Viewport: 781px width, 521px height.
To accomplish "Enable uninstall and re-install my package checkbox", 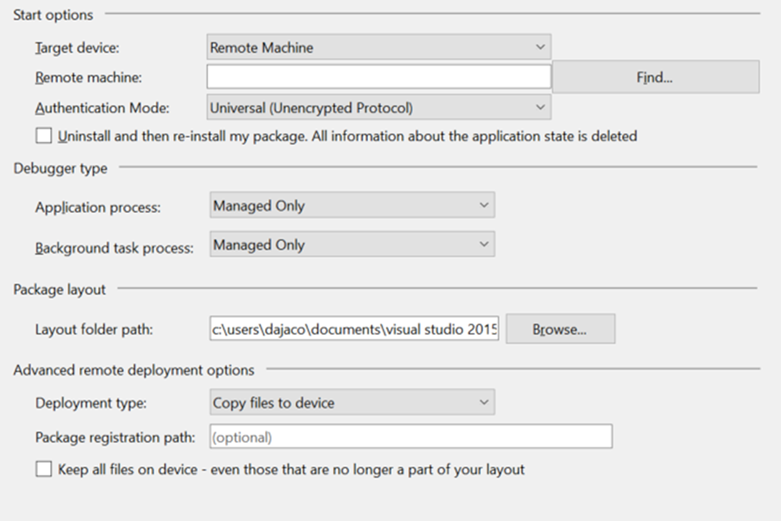I will [x=43, y=136].
